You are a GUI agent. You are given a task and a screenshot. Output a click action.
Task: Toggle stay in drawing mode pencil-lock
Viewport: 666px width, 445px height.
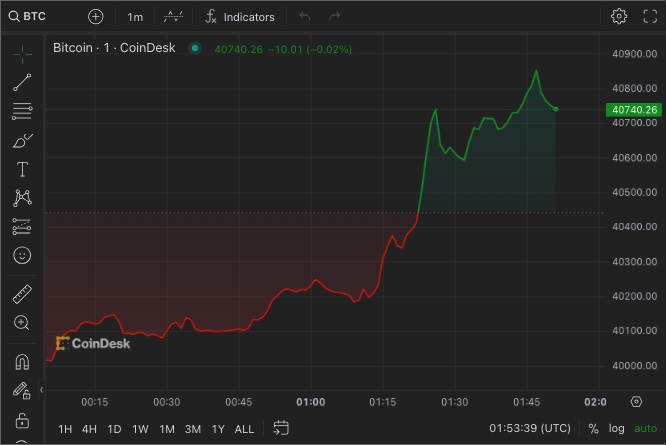[x=21, y=390]
